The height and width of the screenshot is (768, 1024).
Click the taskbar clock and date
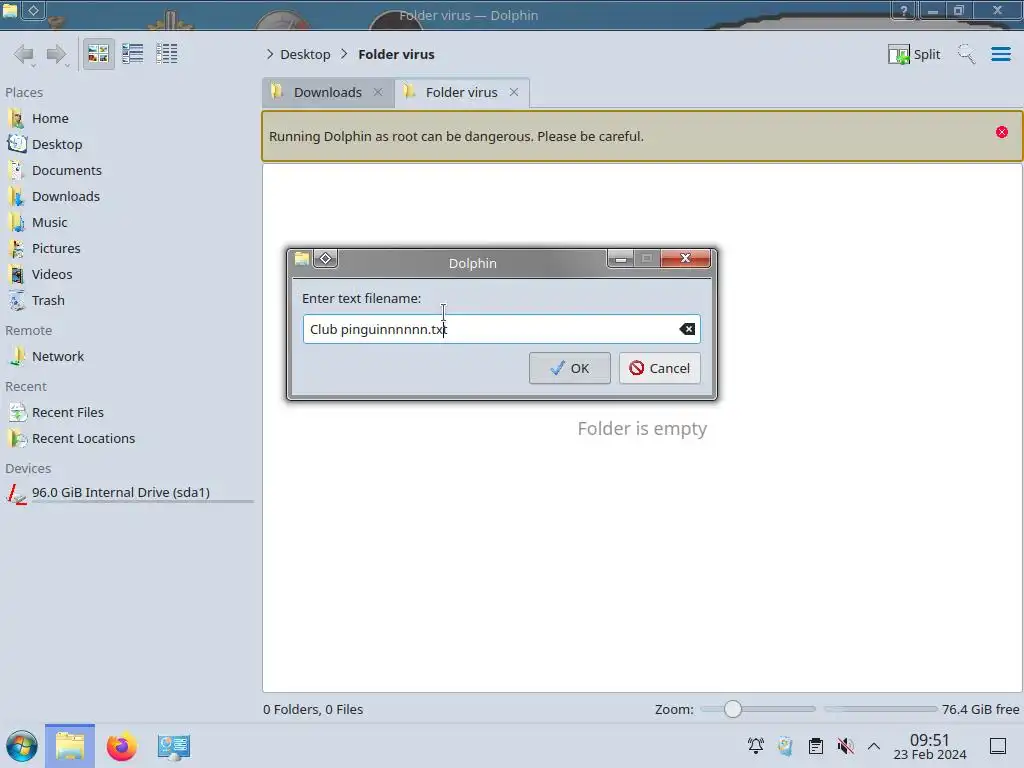[929, 746]
